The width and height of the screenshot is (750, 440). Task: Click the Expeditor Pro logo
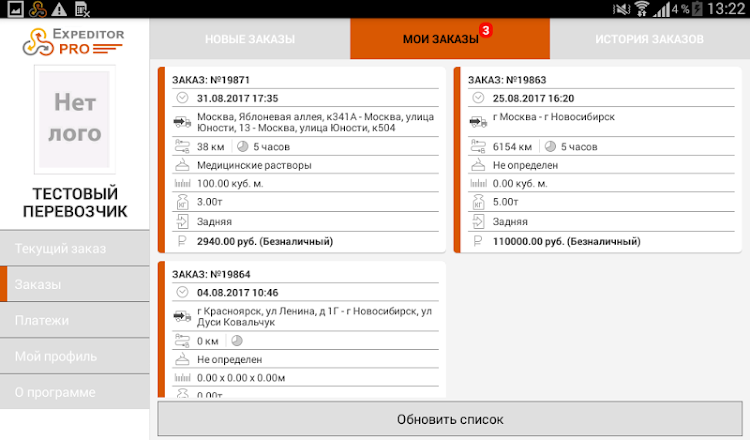click(x=73, y=42)
